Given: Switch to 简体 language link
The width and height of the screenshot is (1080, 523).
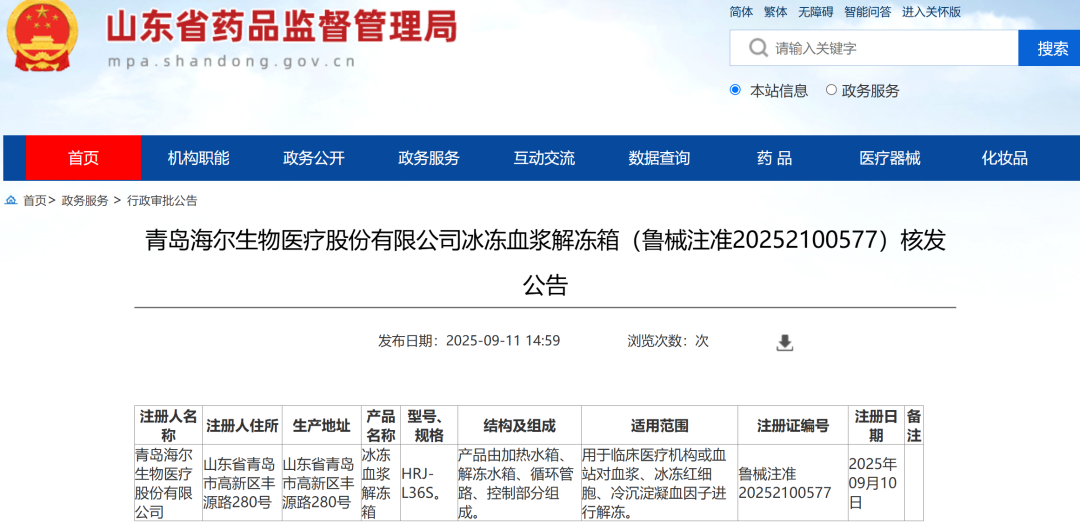Looking at the screenshot, I should coord(741,12).
